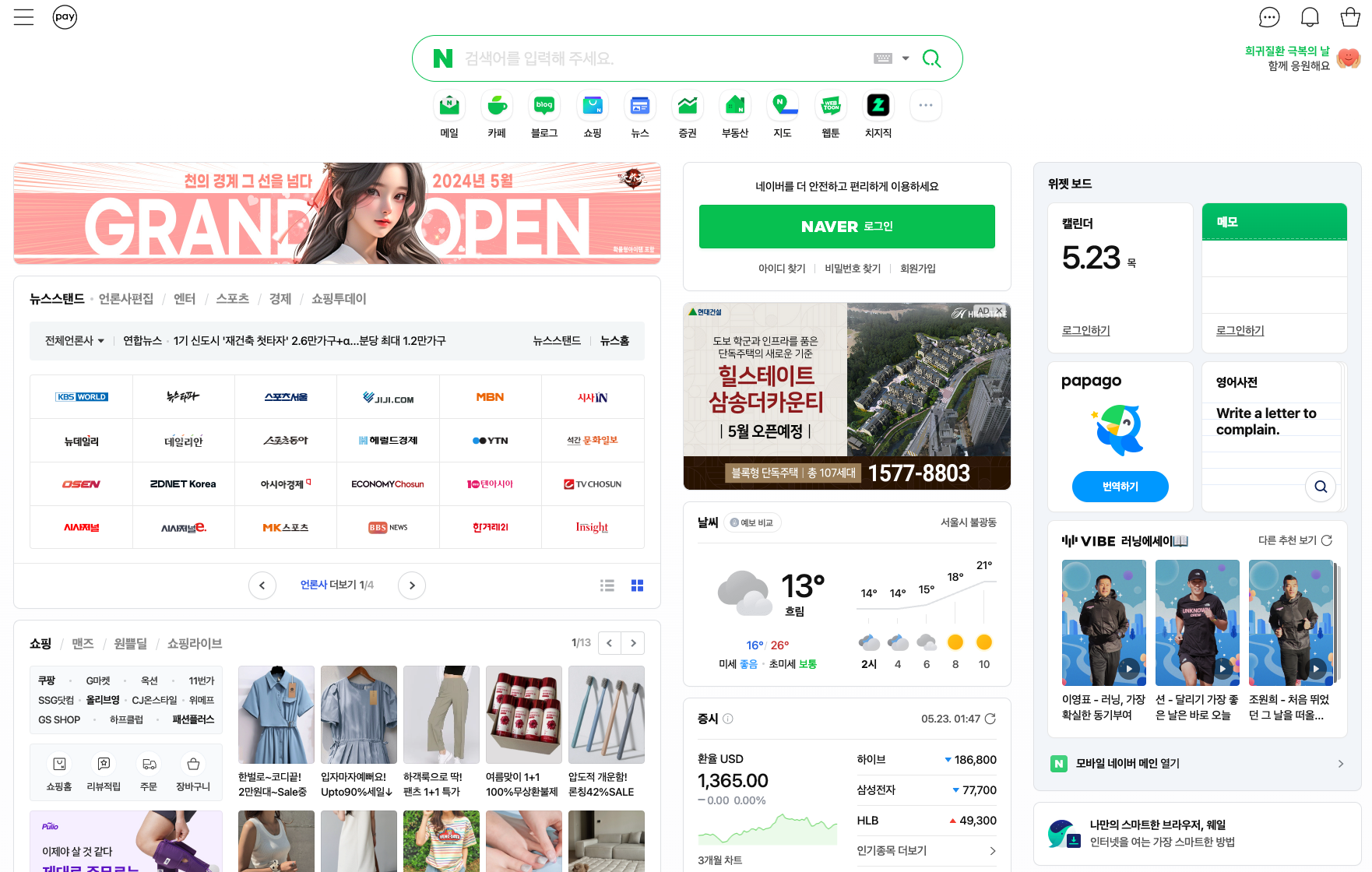Select the 스포츠 news tab
Image resolution: width=1372 pixels, height=872 pixels.
coord(233,299)
